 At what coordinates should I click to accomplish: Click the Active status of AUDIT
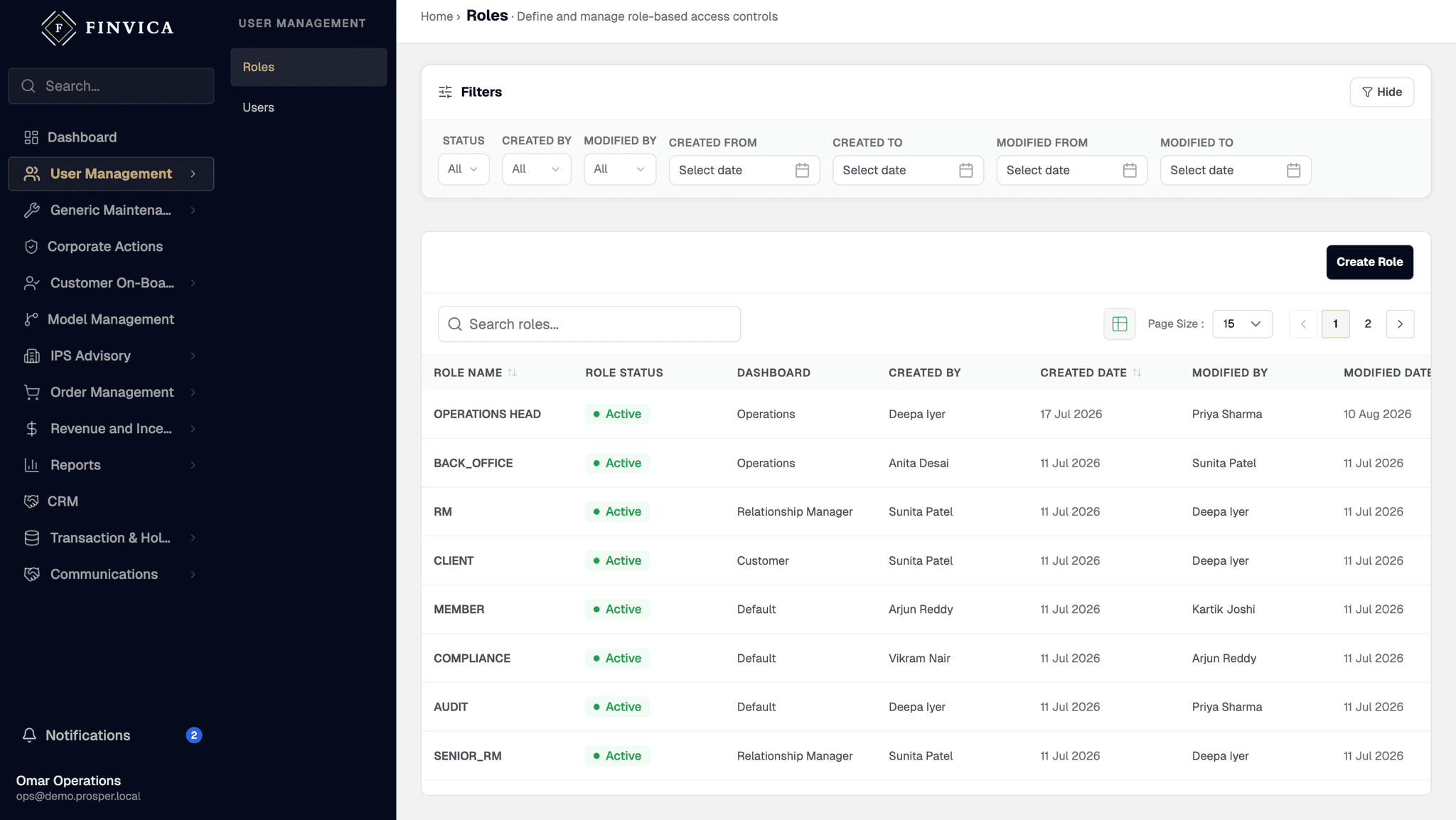tap(617, 707)
